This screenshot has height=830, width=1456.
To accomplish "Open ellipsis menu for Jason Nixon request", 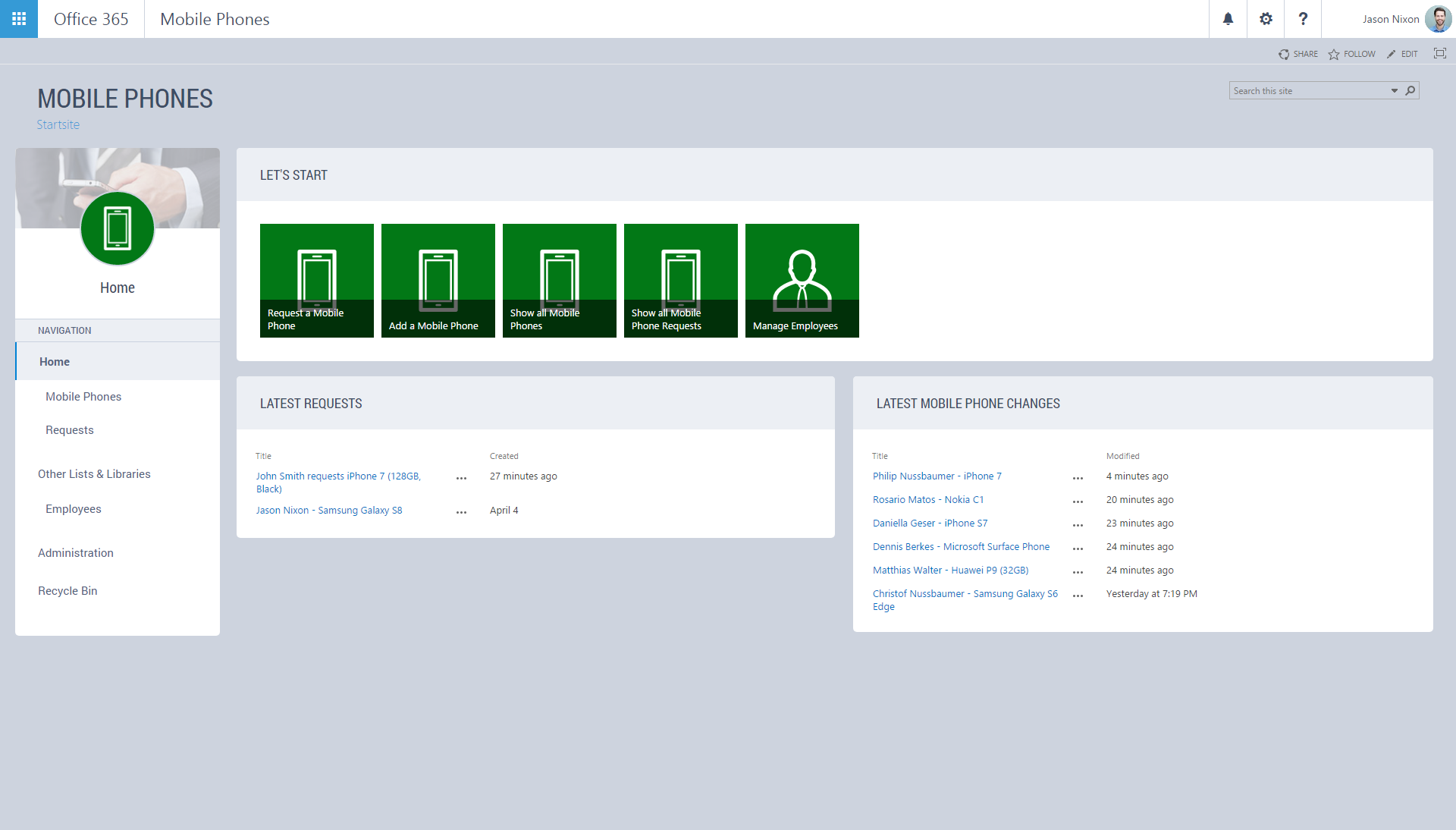I will [x=461, y=512].
